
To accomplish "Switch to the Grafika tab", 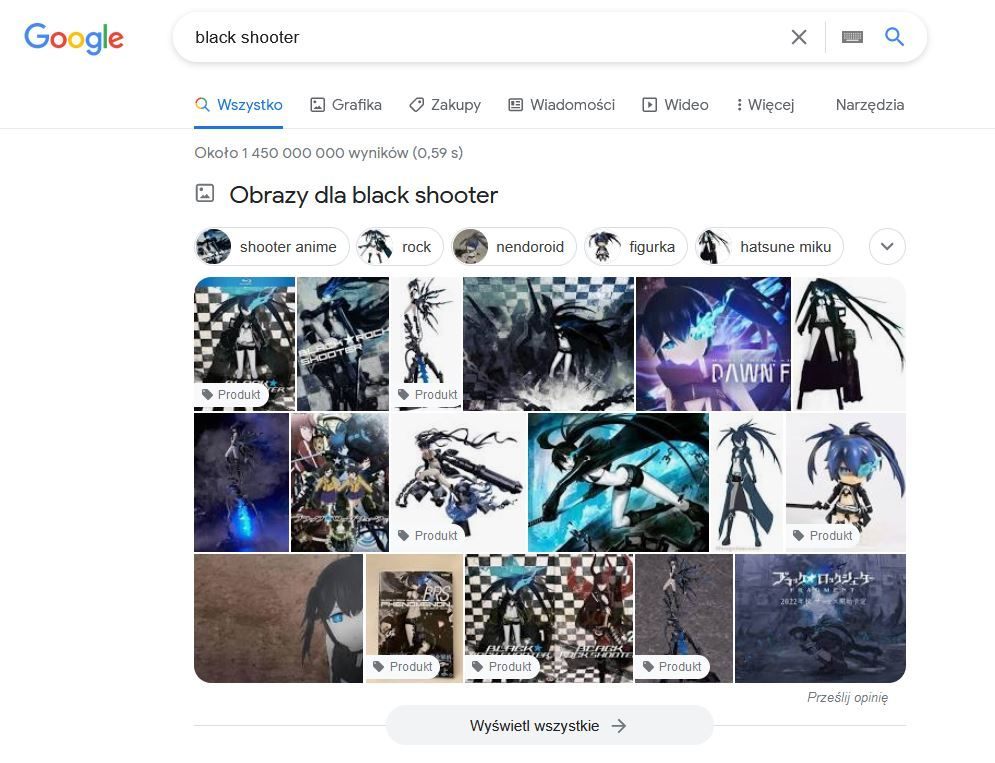I will 346,105.
